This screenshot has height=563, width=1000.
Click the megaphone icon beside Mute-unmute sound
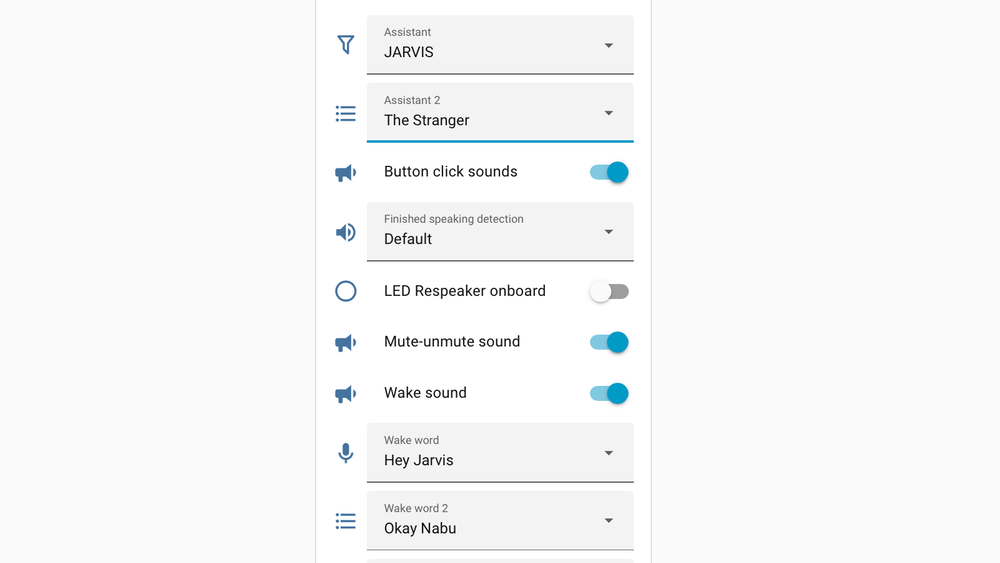[x=346, y=343]
